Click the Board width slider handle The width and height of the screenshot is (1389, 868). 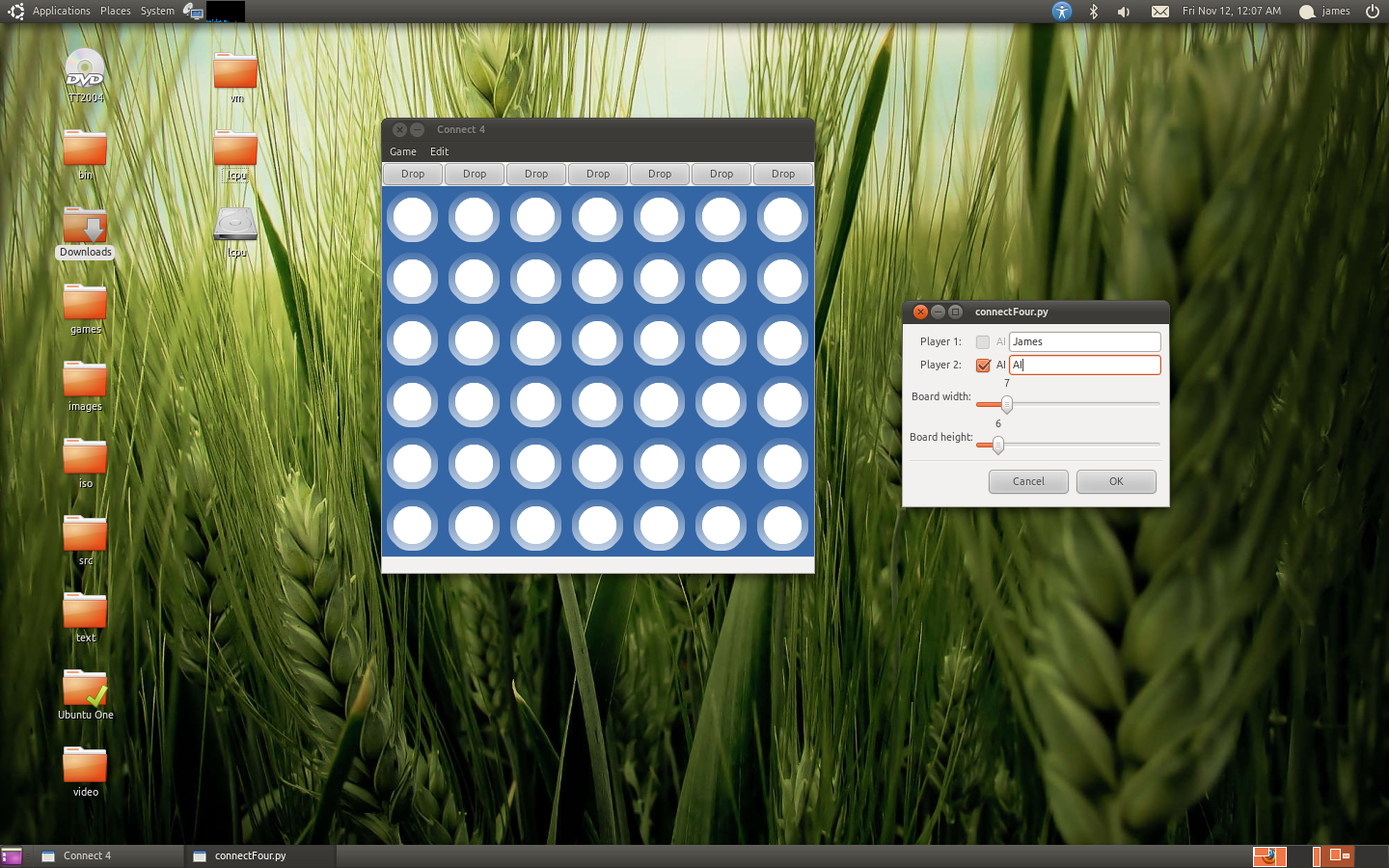pos(1006,404)
